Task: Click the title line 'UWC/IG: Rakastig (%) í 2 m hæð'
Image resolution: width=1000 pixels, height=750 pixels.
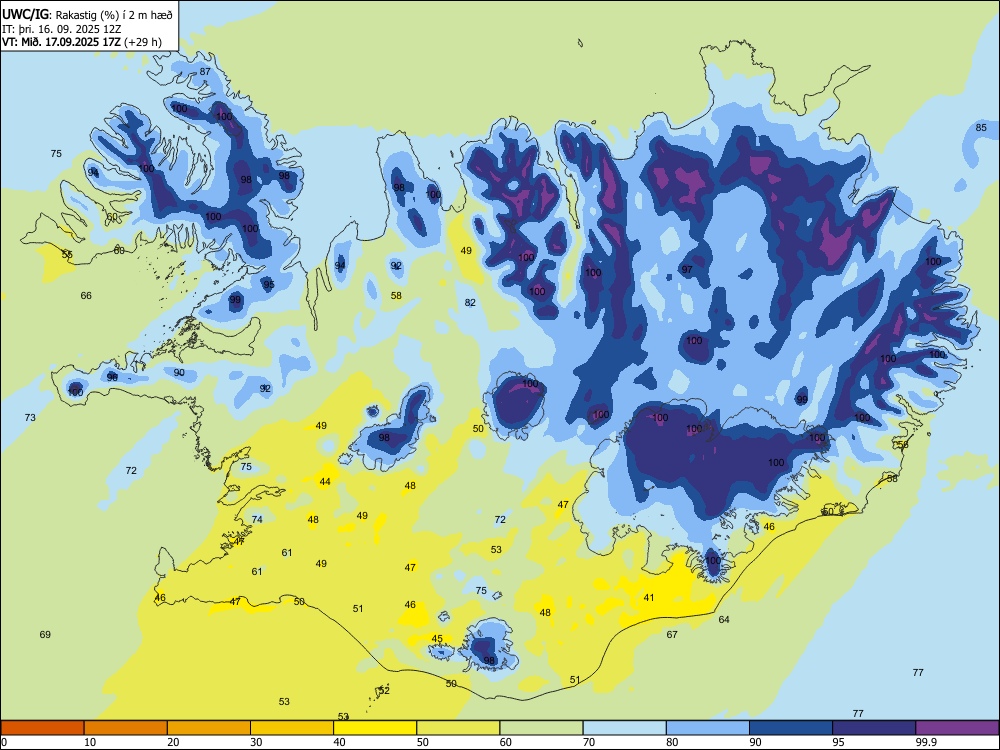Action: [87, 14]
